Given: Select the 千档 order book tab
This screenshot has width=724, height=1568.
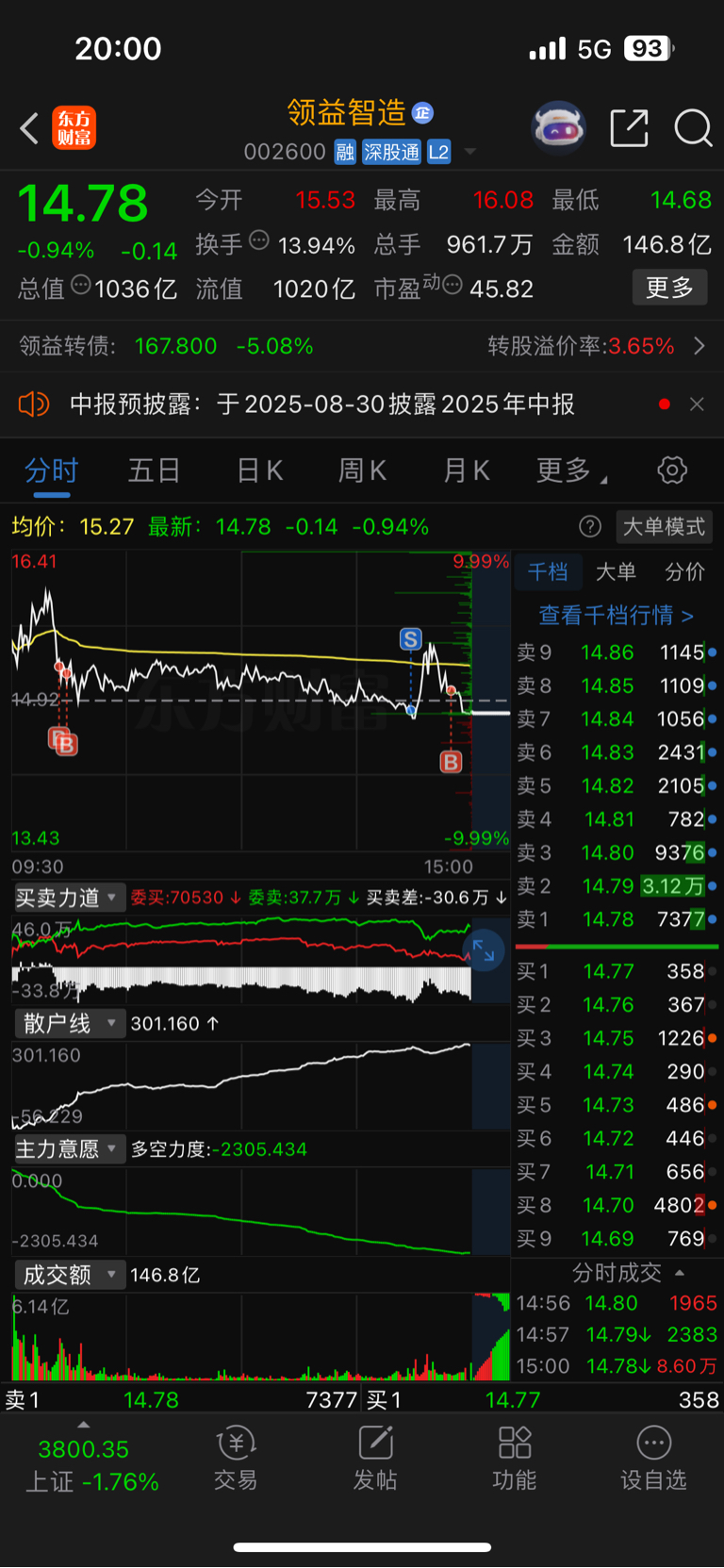Looking at the screenshot, I should tap(548, 571).
